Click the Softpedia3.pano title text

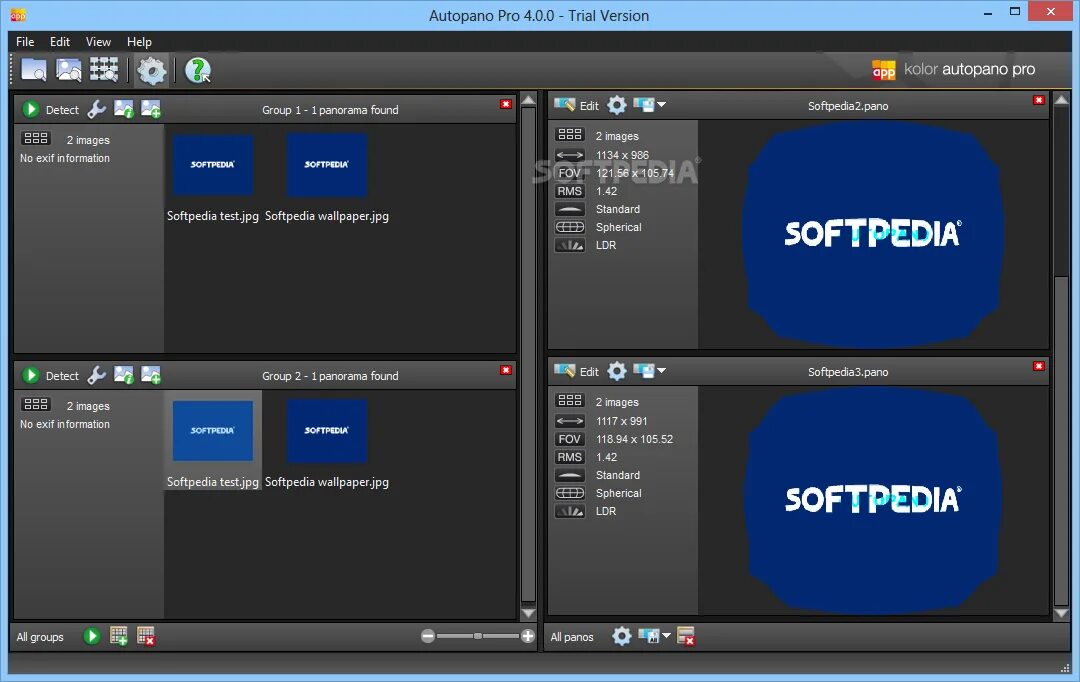tap(848, 372)
